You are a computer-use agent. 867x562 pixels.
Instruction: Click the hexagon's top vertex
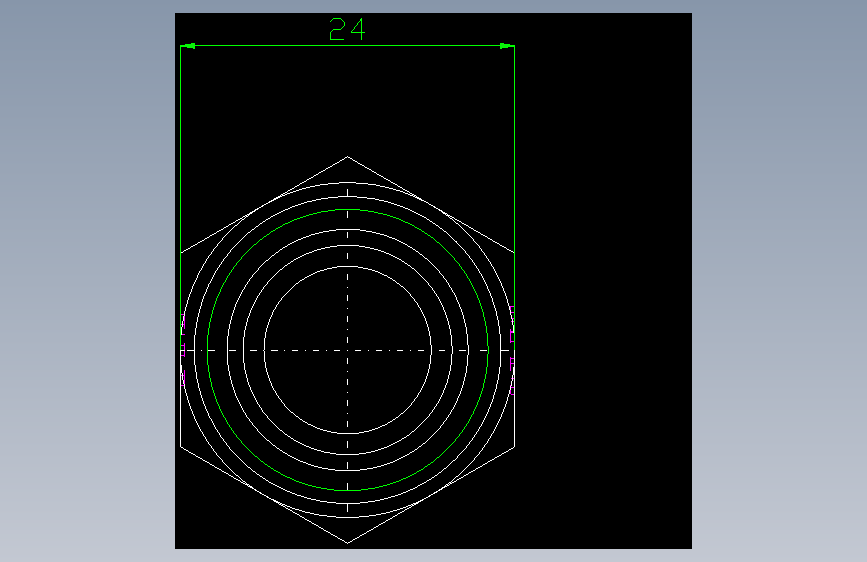click(347, 157)
